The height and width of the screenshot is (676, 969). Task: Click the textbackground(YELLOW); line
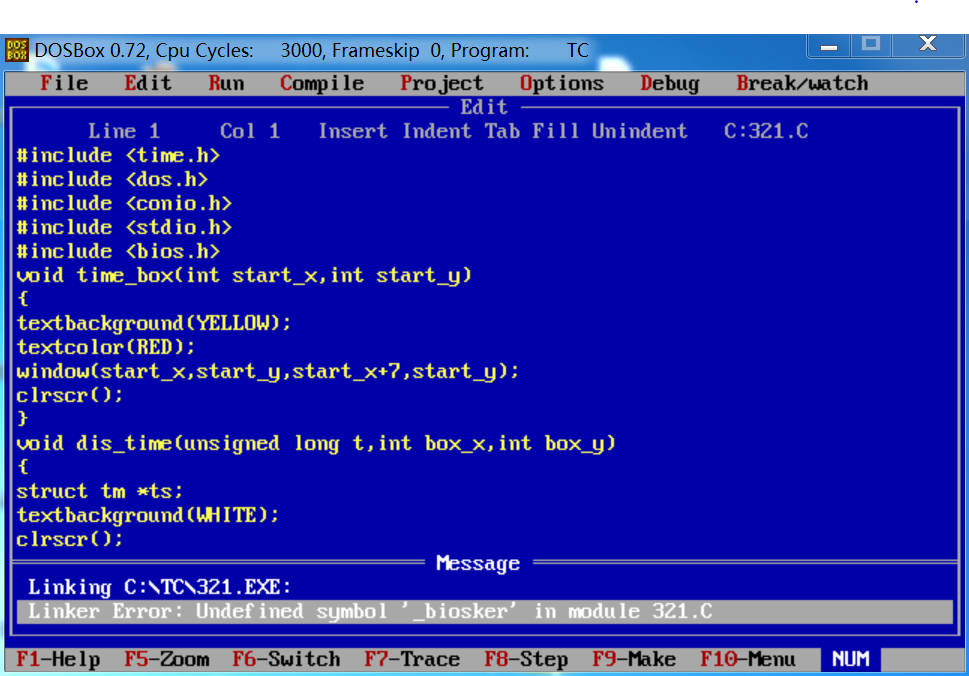pyautogui.click(x=153, y=323)
